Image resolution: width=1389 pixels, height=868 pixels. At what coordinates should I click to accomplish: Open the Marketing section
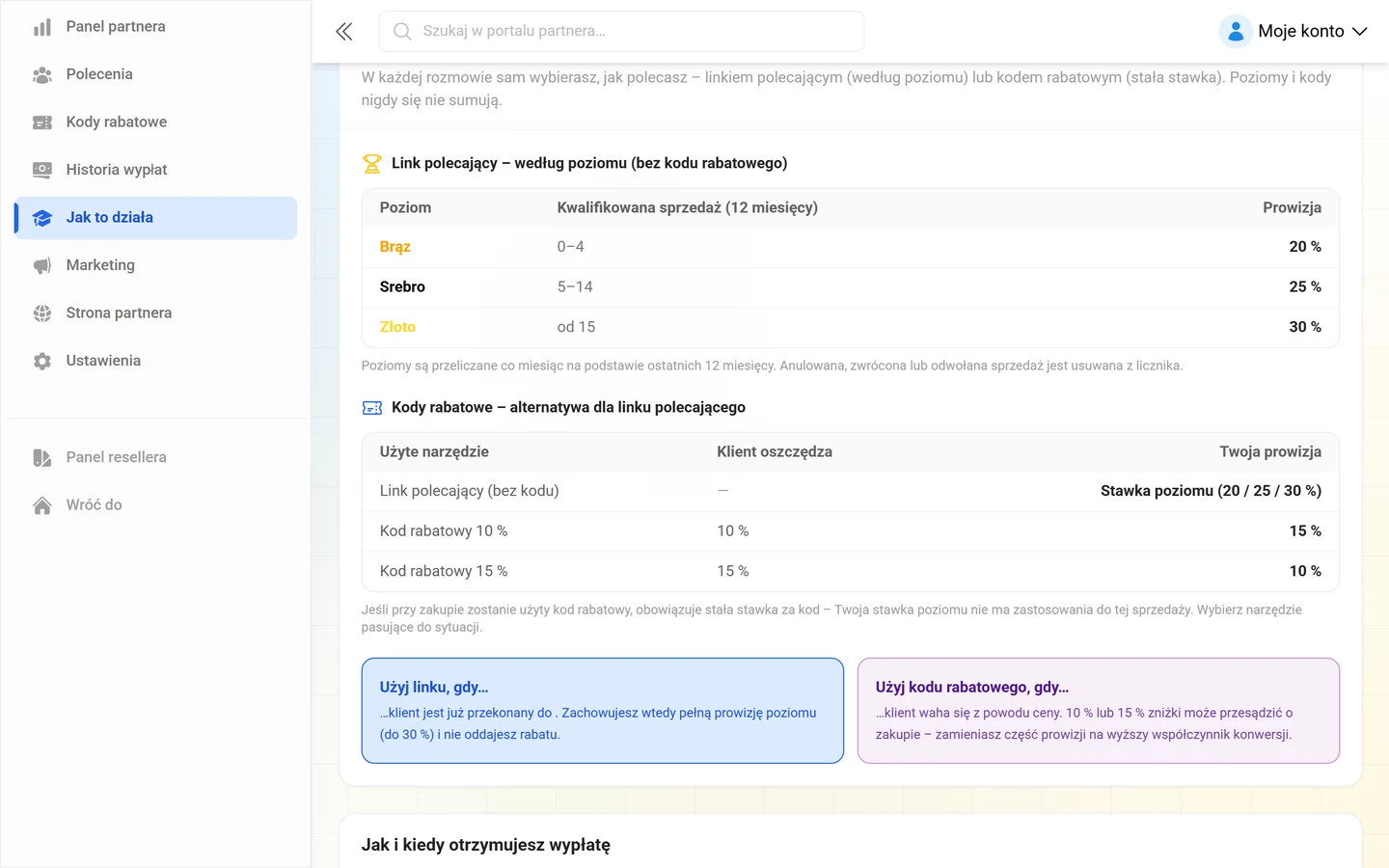[x=155, y=265]
